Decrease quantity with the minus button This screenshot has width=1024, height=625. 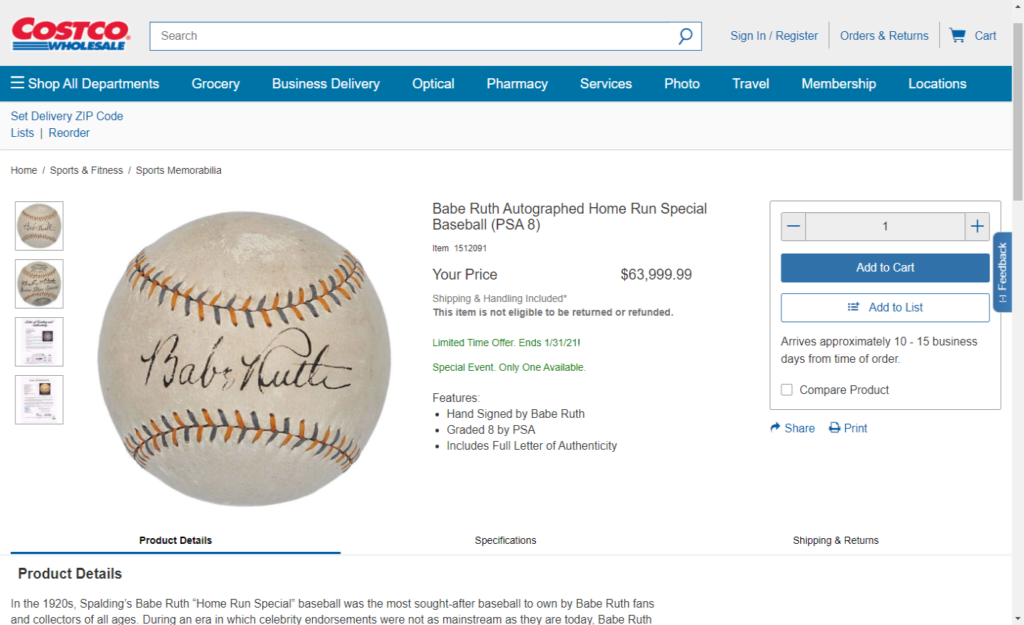point(793,226)
